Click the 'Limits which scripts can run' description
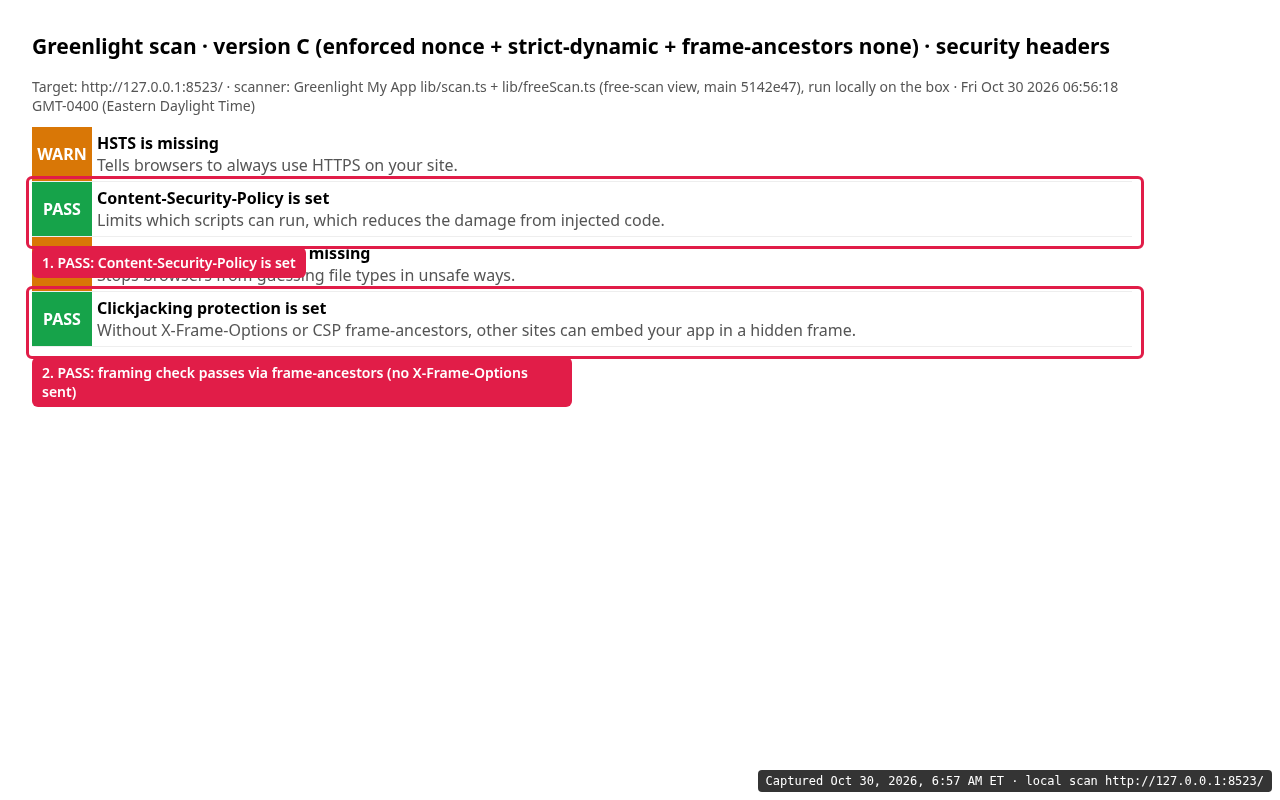 coord(381,220)
